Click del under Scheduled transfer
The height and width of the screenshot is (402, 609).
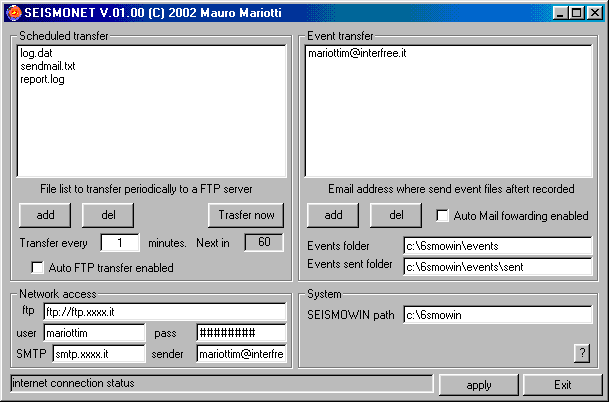[108, 215]
